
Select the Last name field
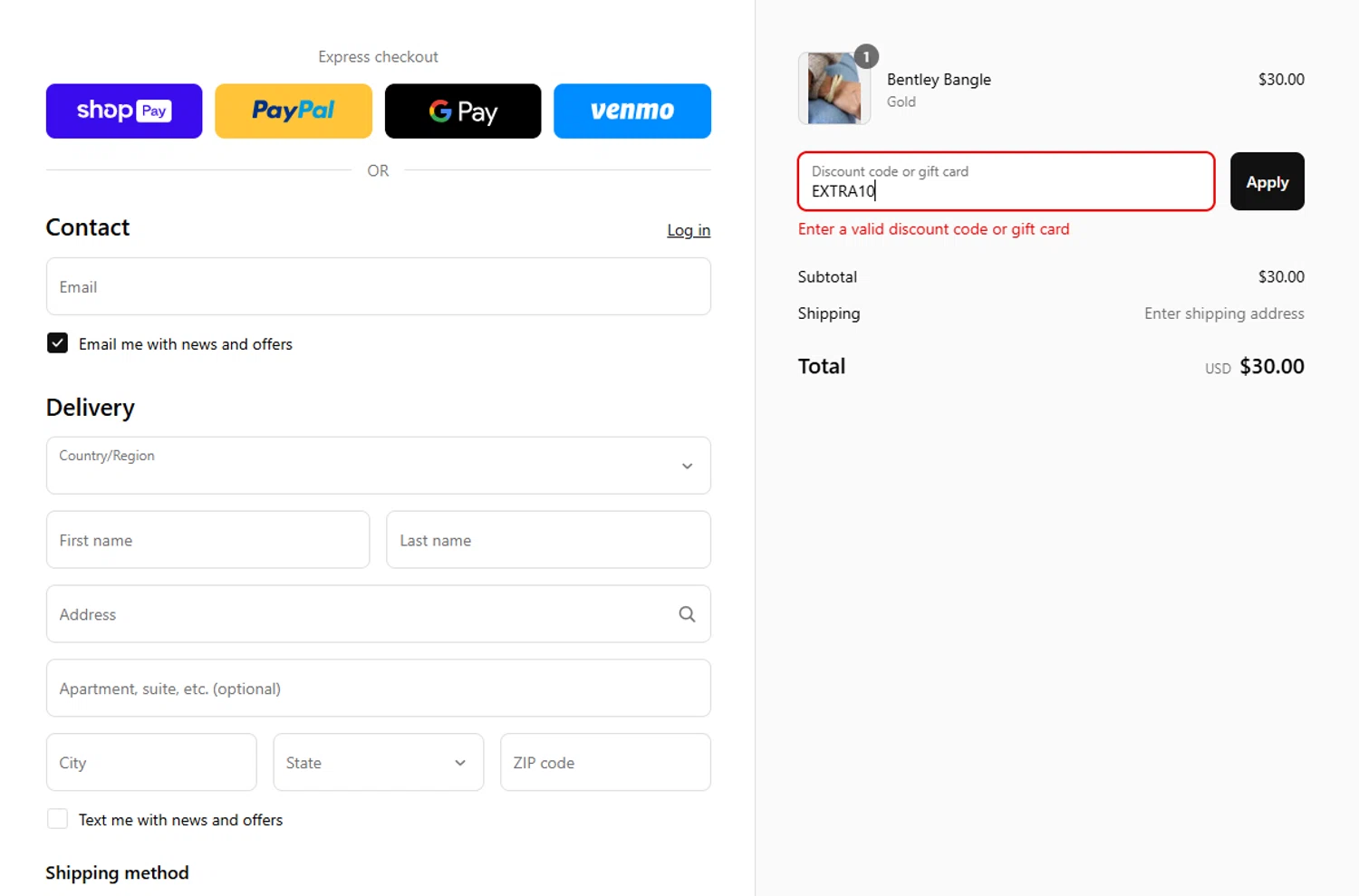pos(548,540)
